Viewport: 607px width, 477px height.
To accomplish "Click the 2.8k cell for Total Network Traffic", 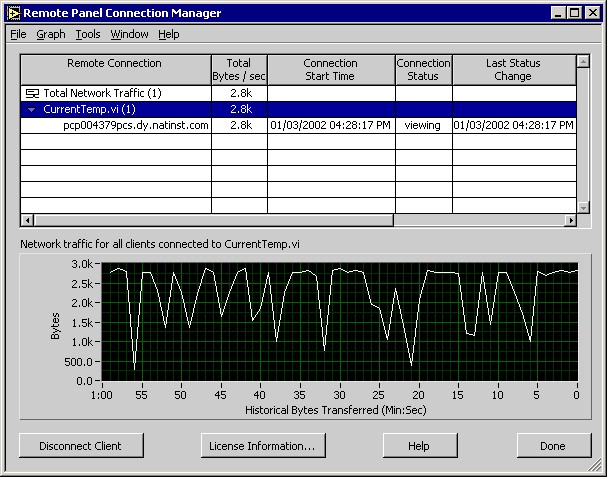I will tap(241, 93).
